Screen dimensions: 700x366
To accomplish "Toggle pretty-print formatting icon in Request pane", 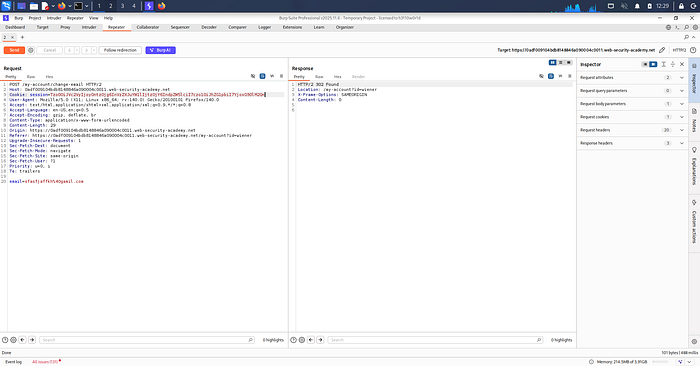I will pos(262,76).
